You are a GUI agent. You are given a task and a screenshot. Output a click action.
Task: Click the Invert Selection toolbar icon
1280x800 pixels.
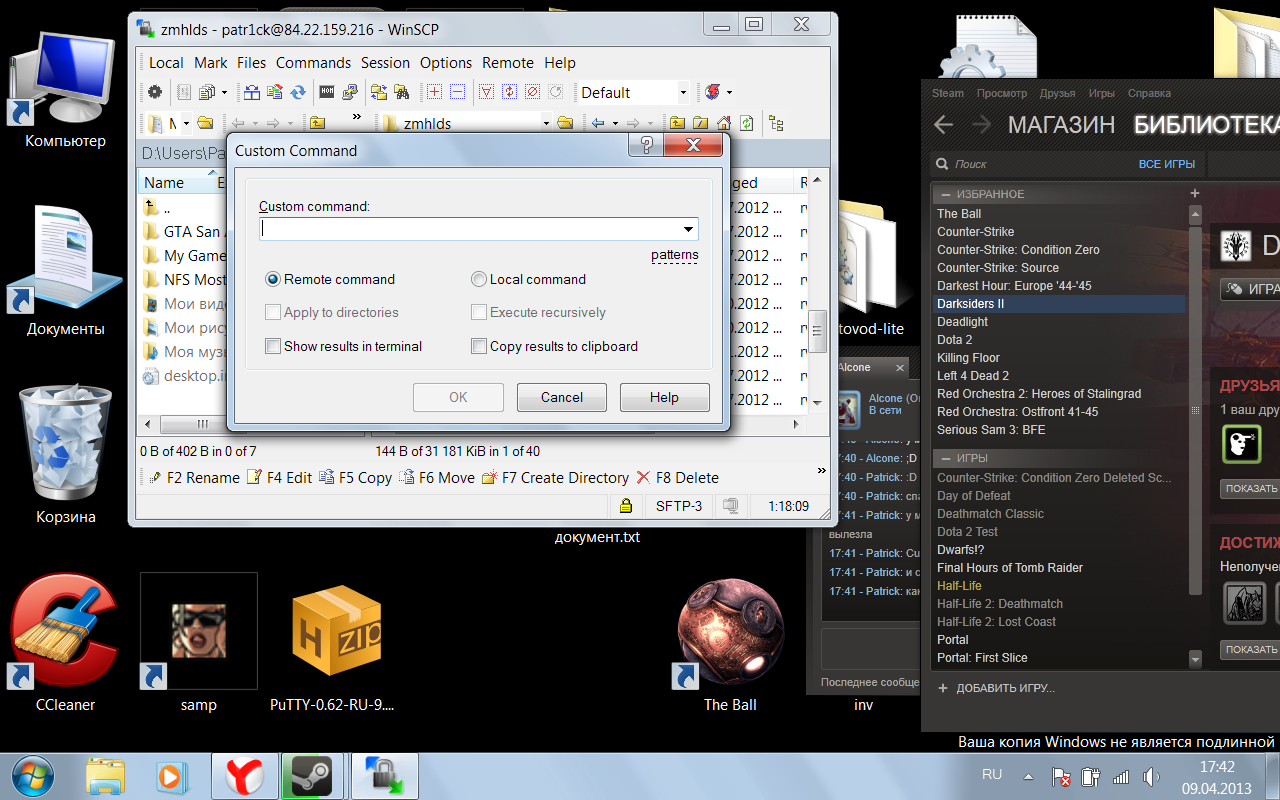[x=510, y=92]
